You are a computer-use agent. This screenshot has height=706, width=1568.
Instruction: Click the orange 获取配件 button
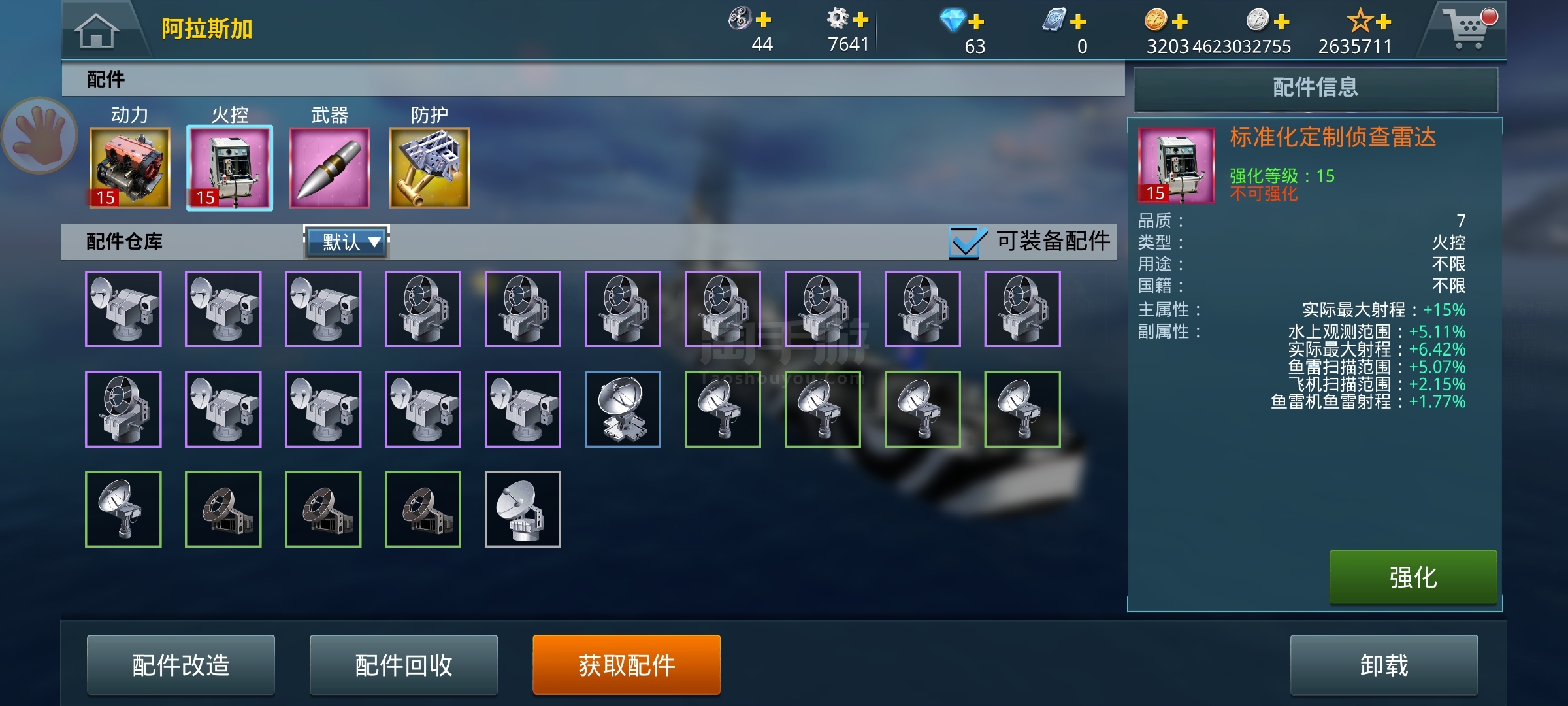[627, 665]
